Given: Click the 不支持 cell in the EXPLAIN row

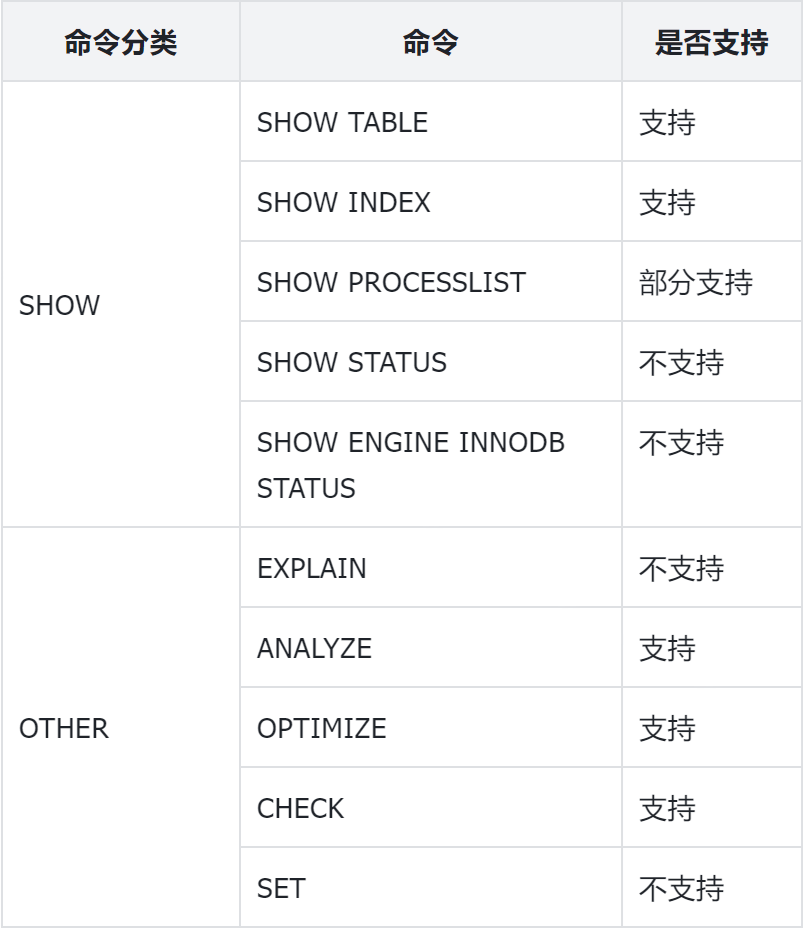Looking at the screenshot, I should 681,568.
